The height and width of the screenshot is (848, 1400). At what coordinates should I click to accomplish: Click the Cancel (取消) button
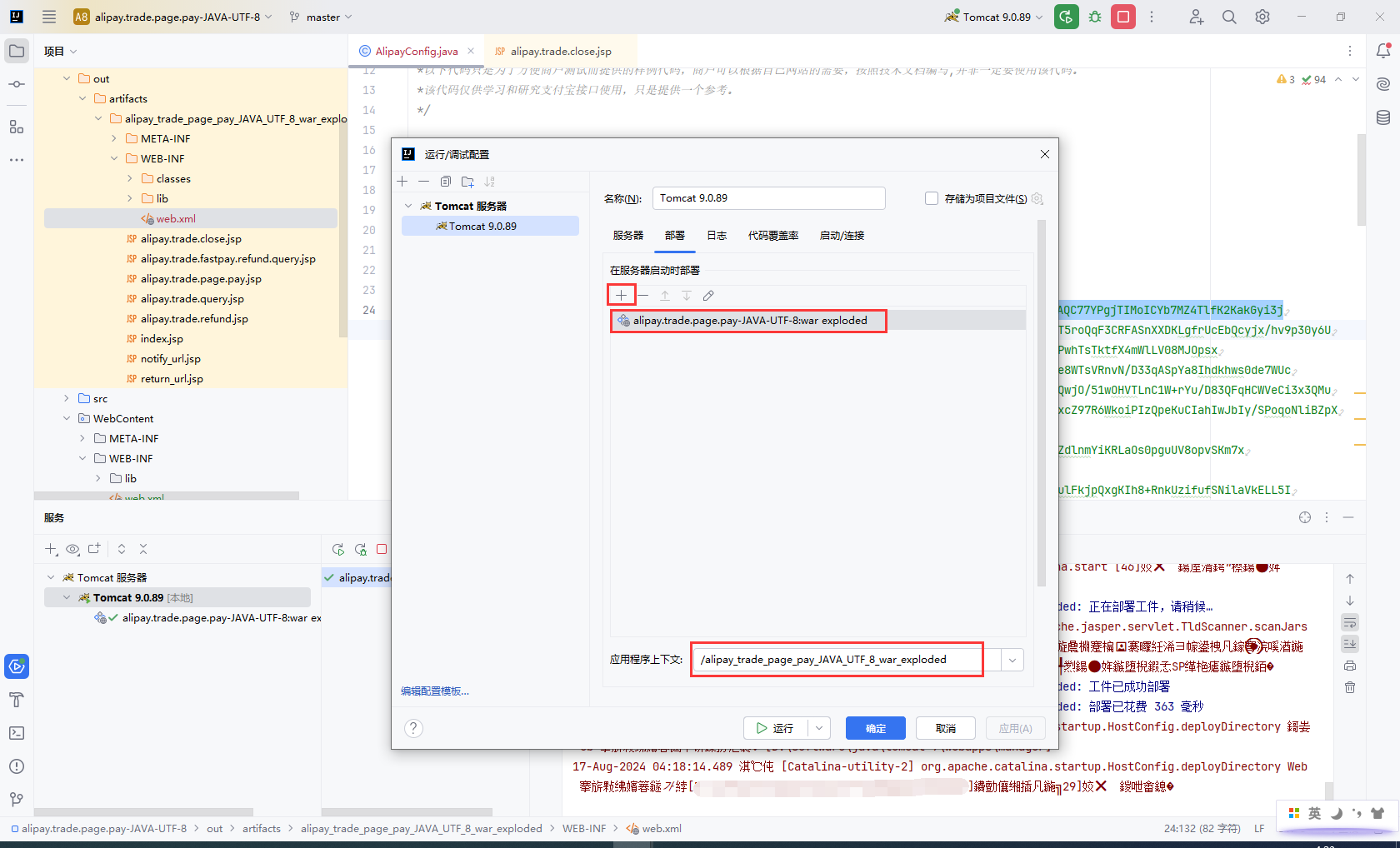[x=946, y=728]
